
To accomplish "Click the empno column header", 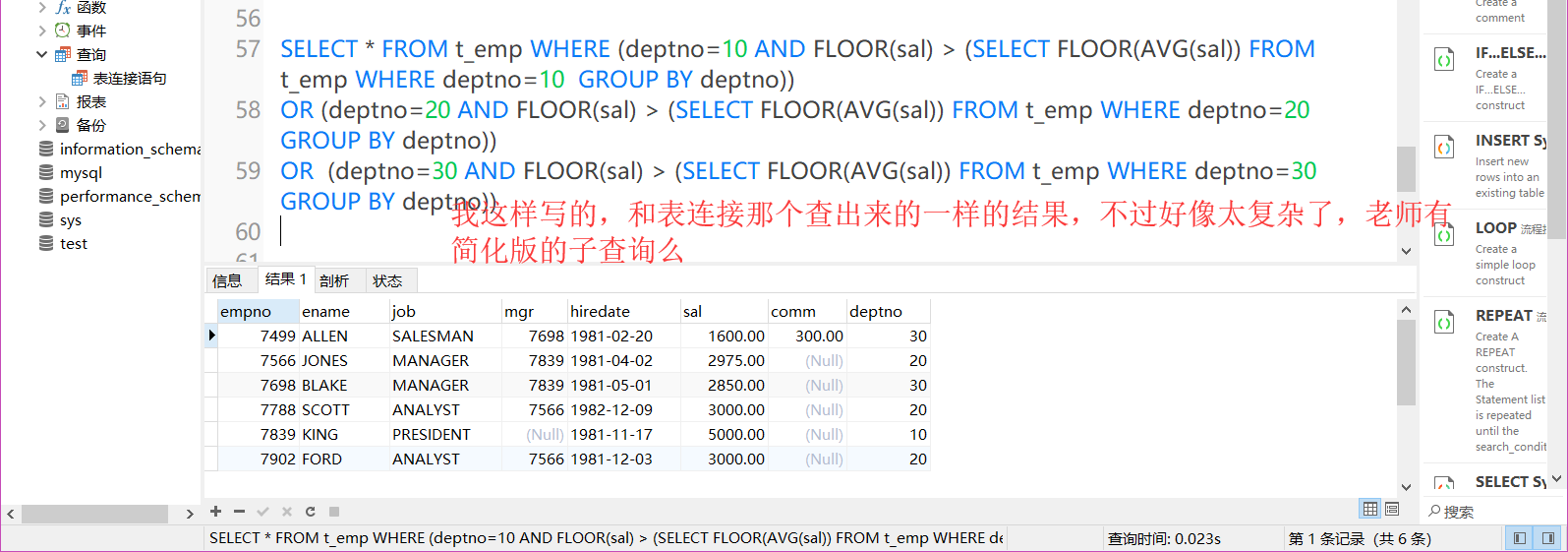I will [259, 311].
